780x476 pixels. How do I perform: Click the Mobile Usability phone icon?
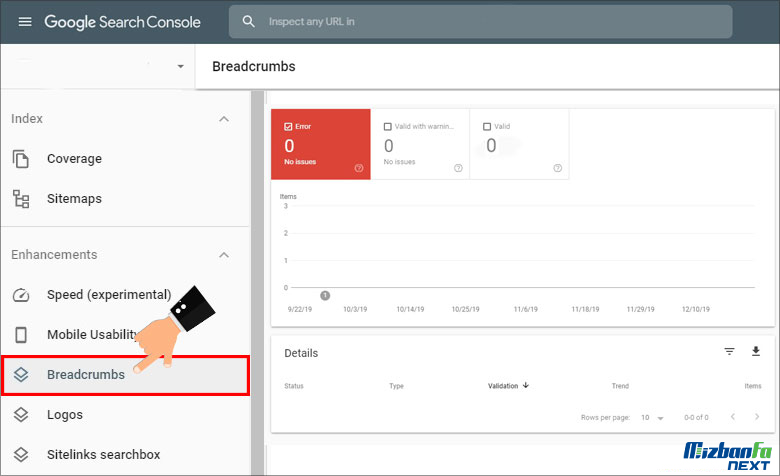tap(21, 335)
